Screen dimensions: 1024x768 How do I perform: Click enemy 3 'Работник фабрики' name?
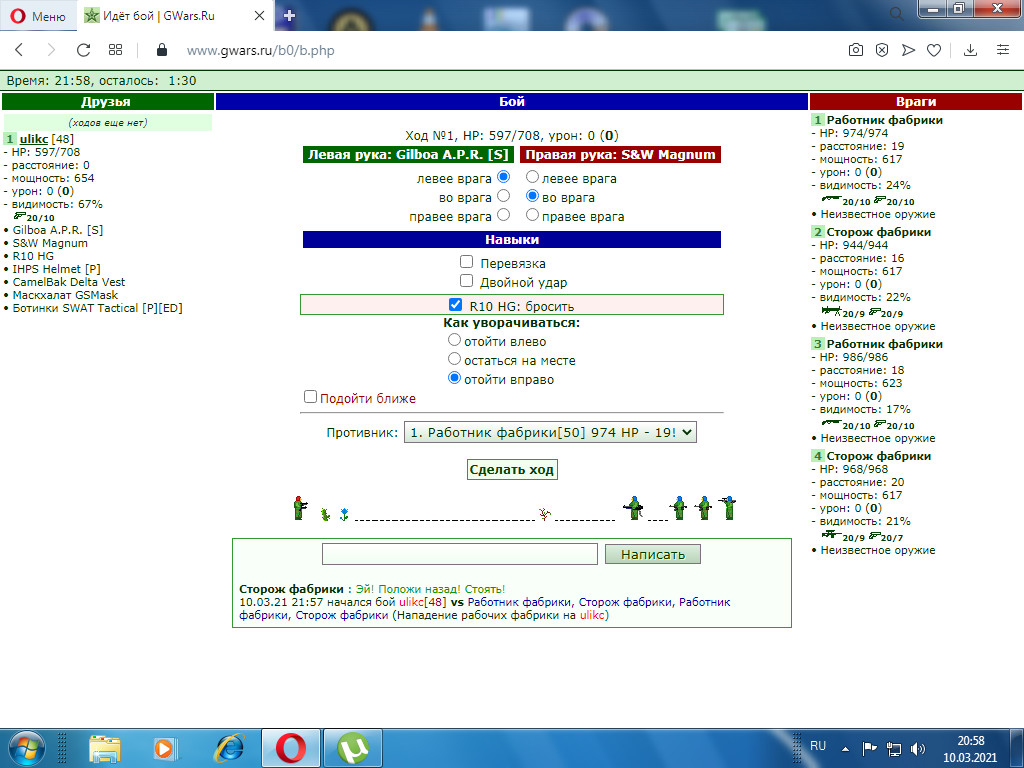pyautogui.click(x=884, y=344)
